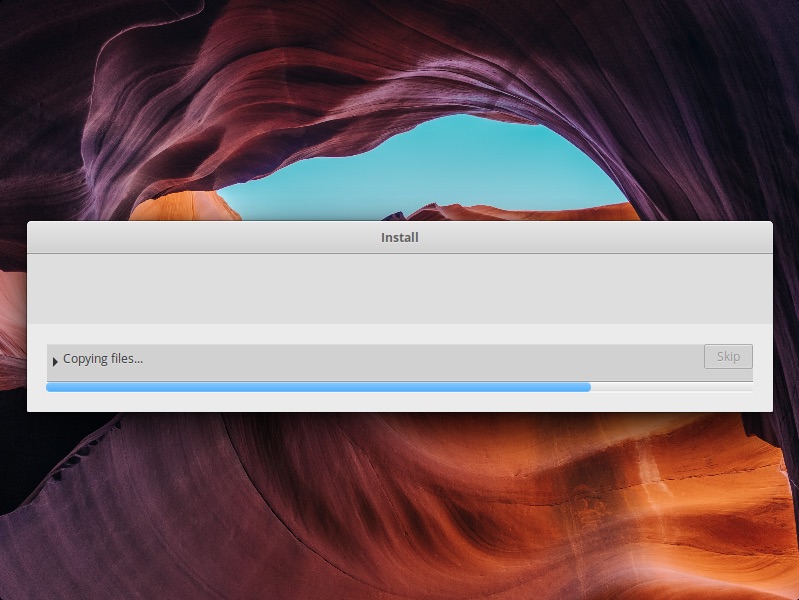Click the Install window title
The width and height of the screenshot is (799, 600).
click(400, 238)
